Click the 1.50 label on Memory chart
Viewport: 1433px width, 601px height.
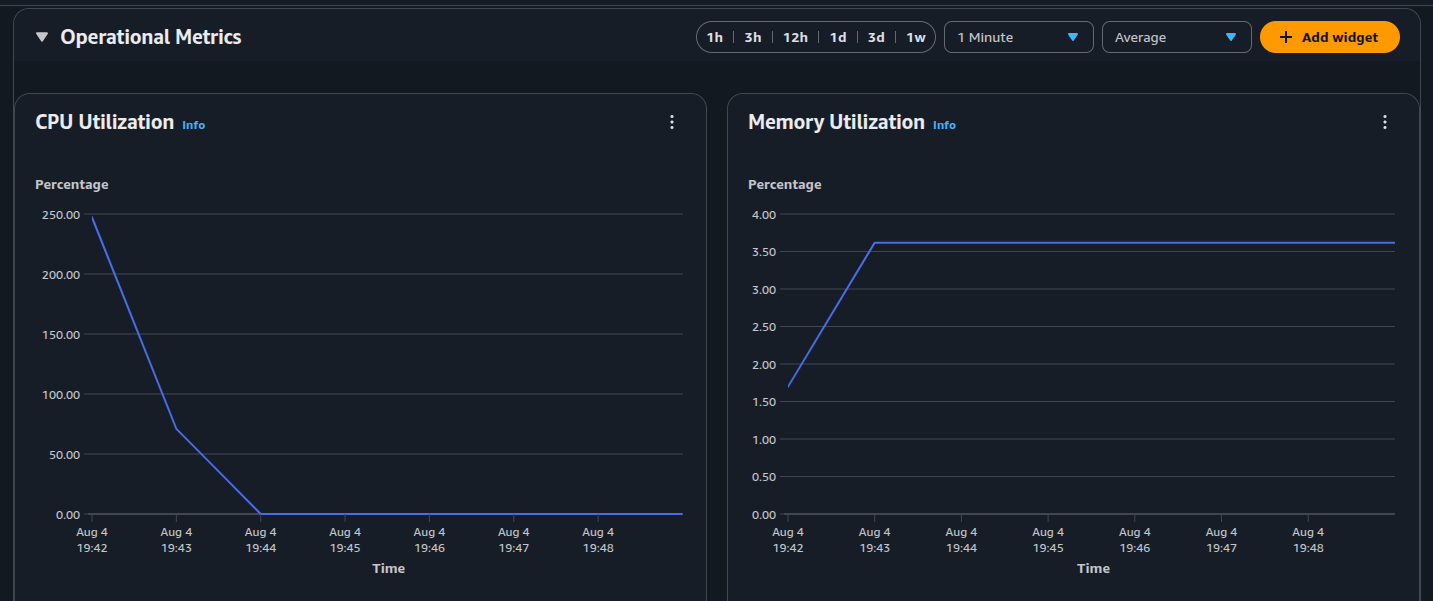(764, 402)
